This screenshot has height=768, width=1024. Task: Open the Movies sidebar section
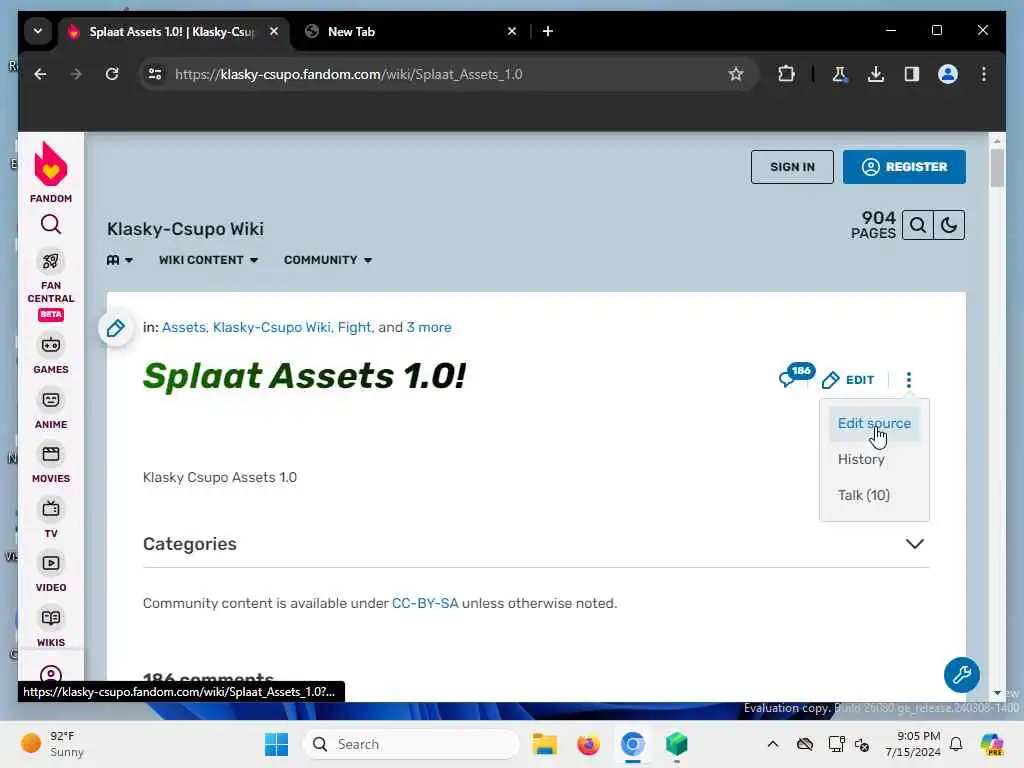(51, 463)
